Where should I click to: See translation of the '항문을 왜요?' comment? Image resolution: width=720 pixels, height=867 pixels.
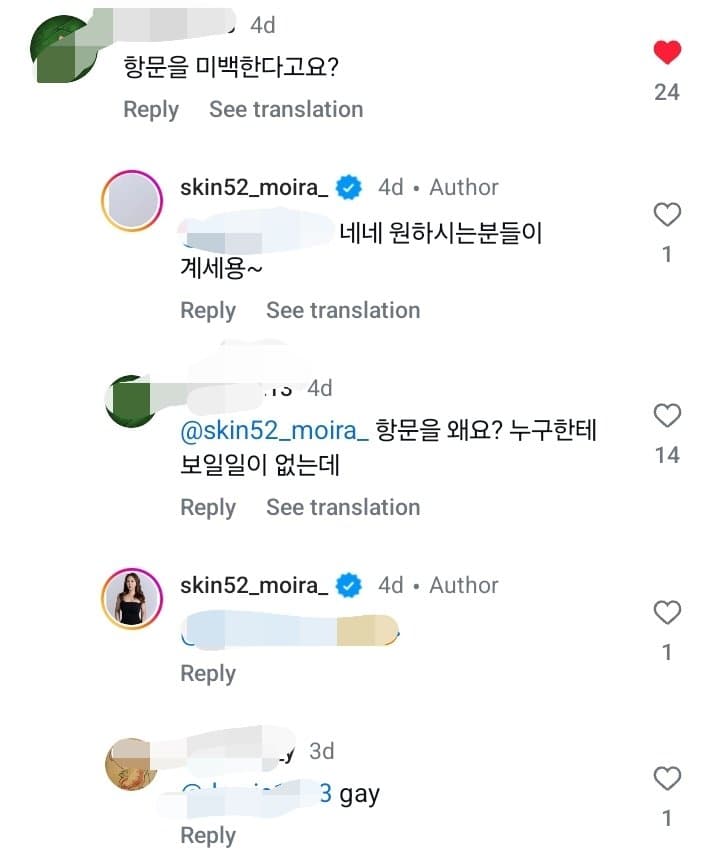[343, 508]
